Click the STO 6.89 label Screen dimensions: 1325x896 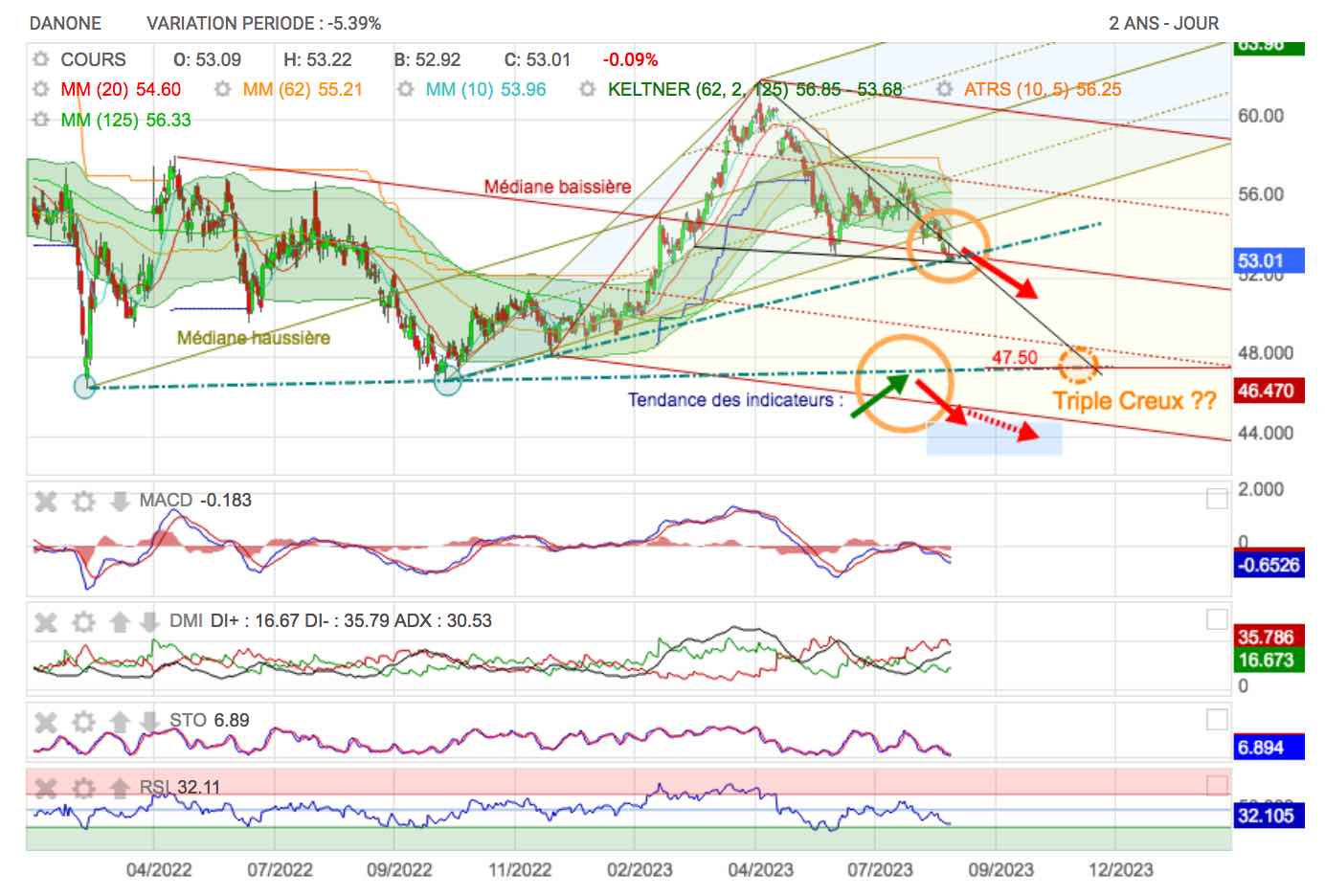(210, 720)
